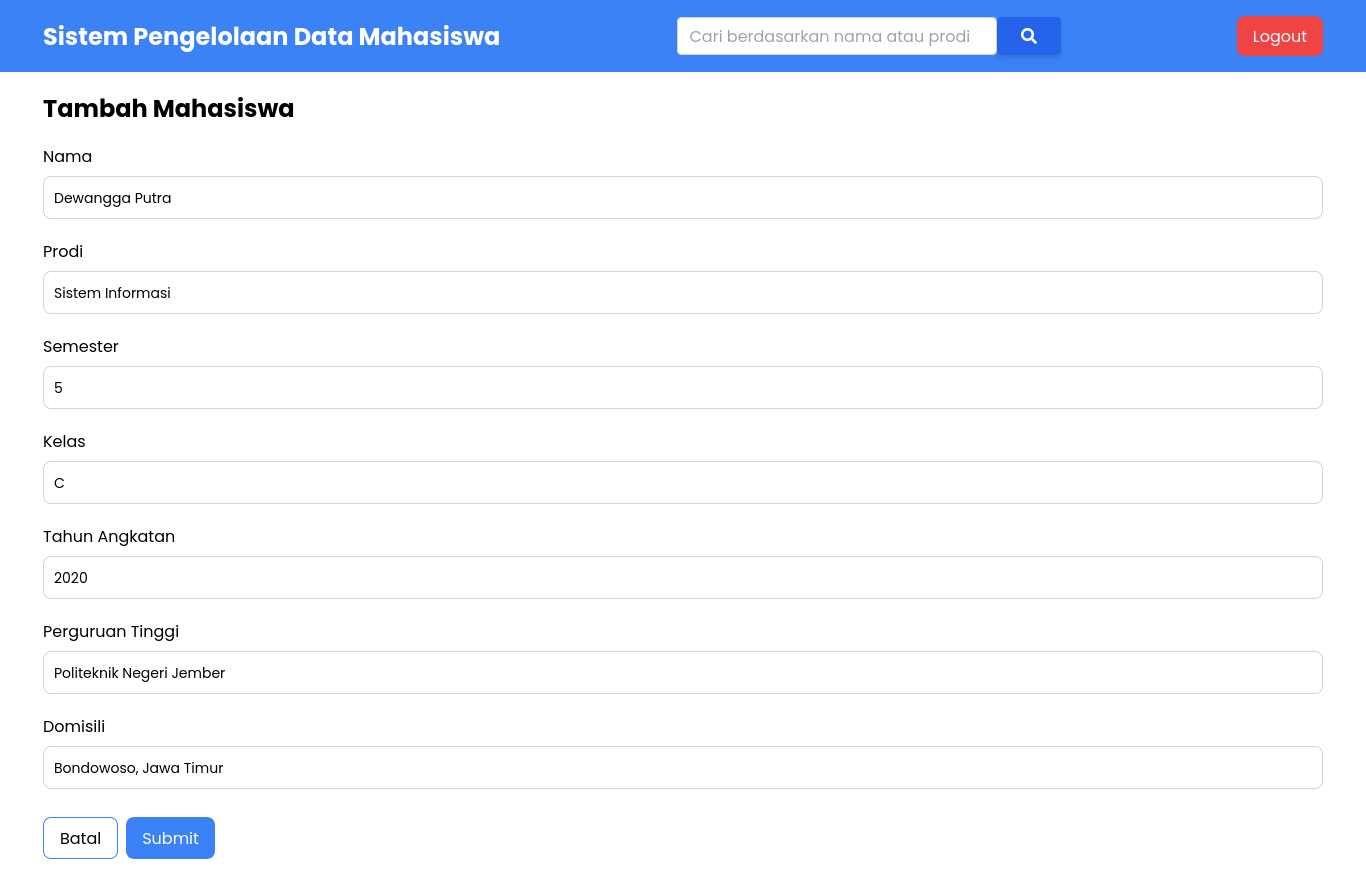1366x887 pixels.
Task: Log out with the red Logout button
Action: [x=1280, y=36]
